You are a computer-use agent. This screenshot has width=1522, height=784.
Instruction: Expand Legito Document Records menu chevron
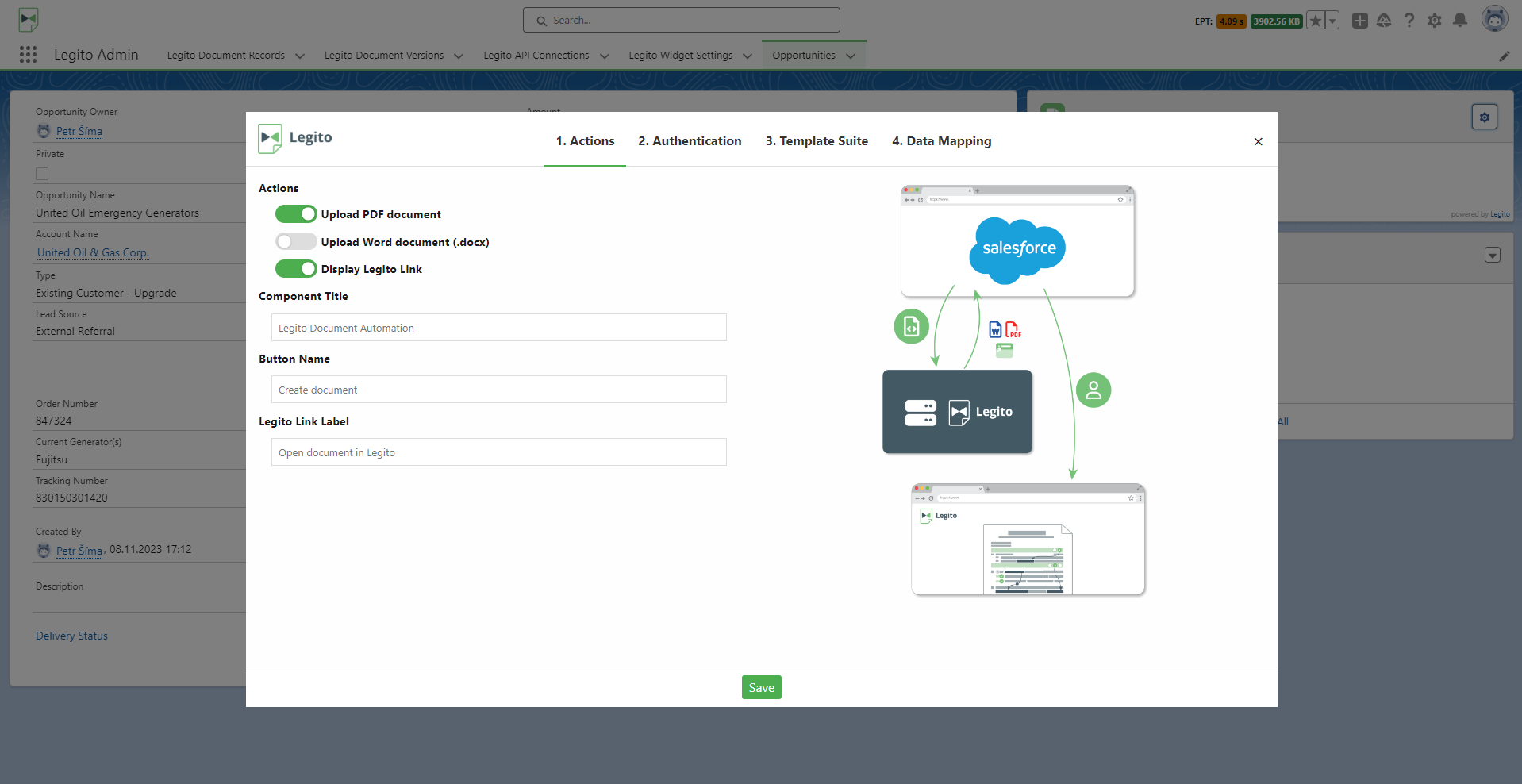[300, 56]
